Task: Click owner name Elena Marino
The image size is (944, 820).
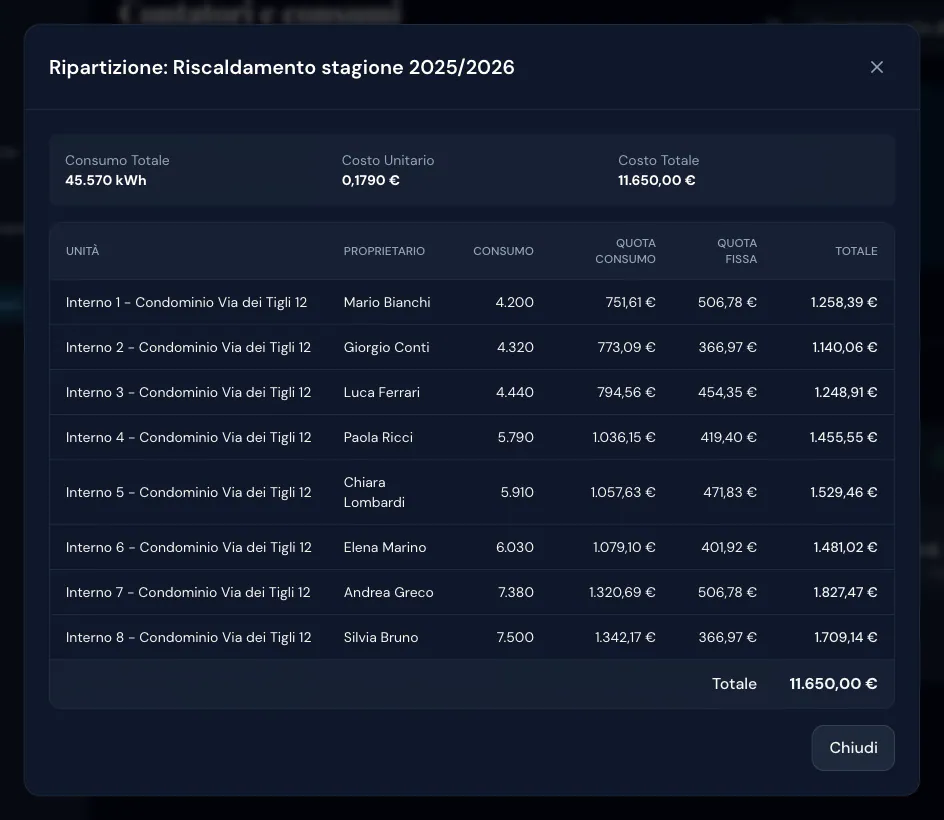Action: pyautogui.click(x=385, y=547)
